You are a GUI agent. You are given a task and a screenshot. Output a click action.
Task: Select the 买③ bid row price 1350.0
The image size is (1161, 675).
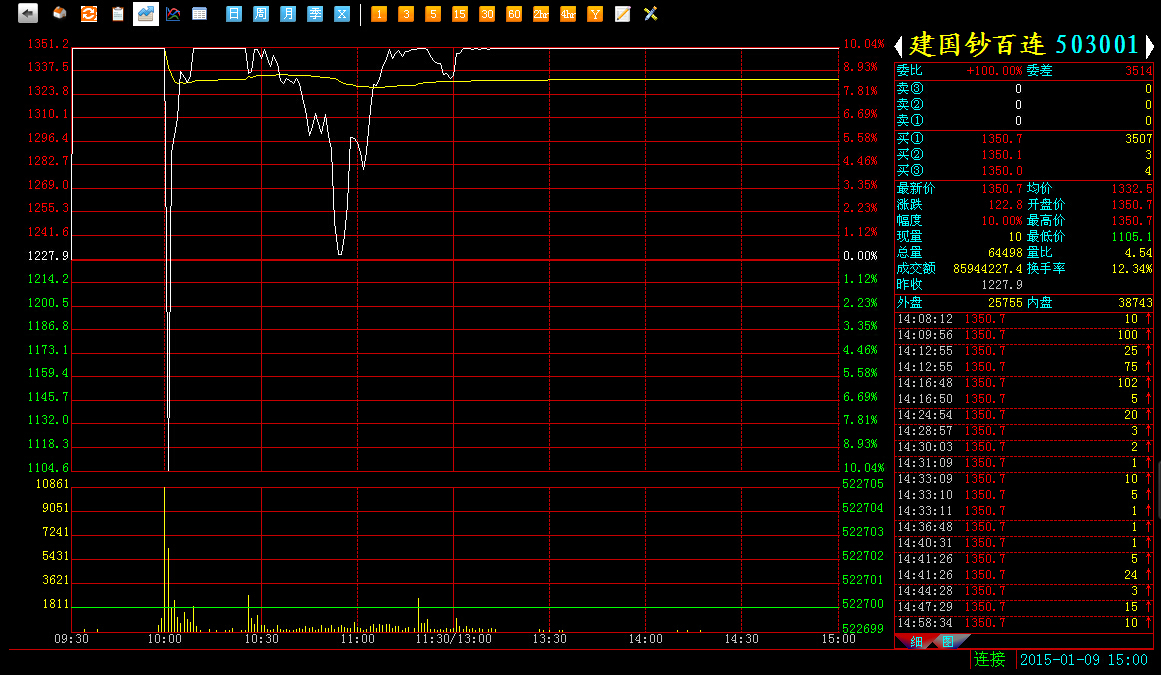point(1024,170)
